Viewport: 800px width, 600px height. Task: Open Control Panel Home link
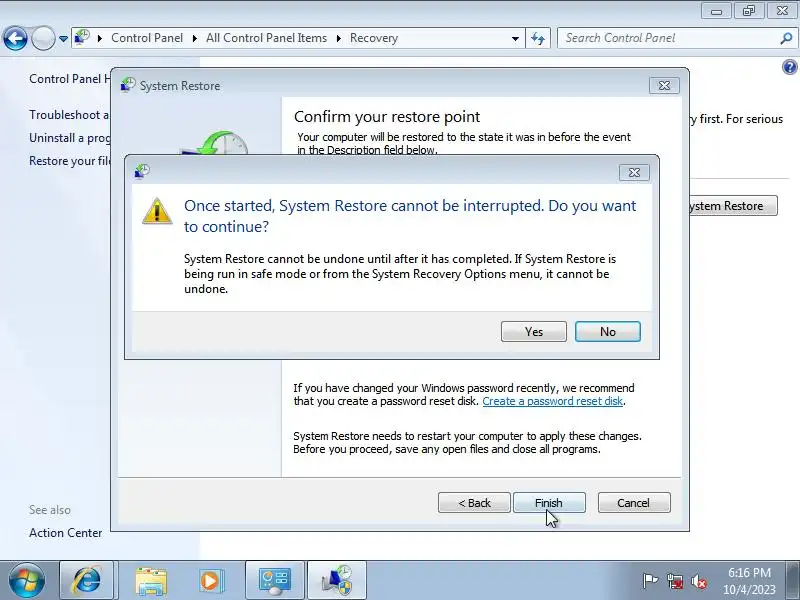pyautogui.click(x=69, y=79)
